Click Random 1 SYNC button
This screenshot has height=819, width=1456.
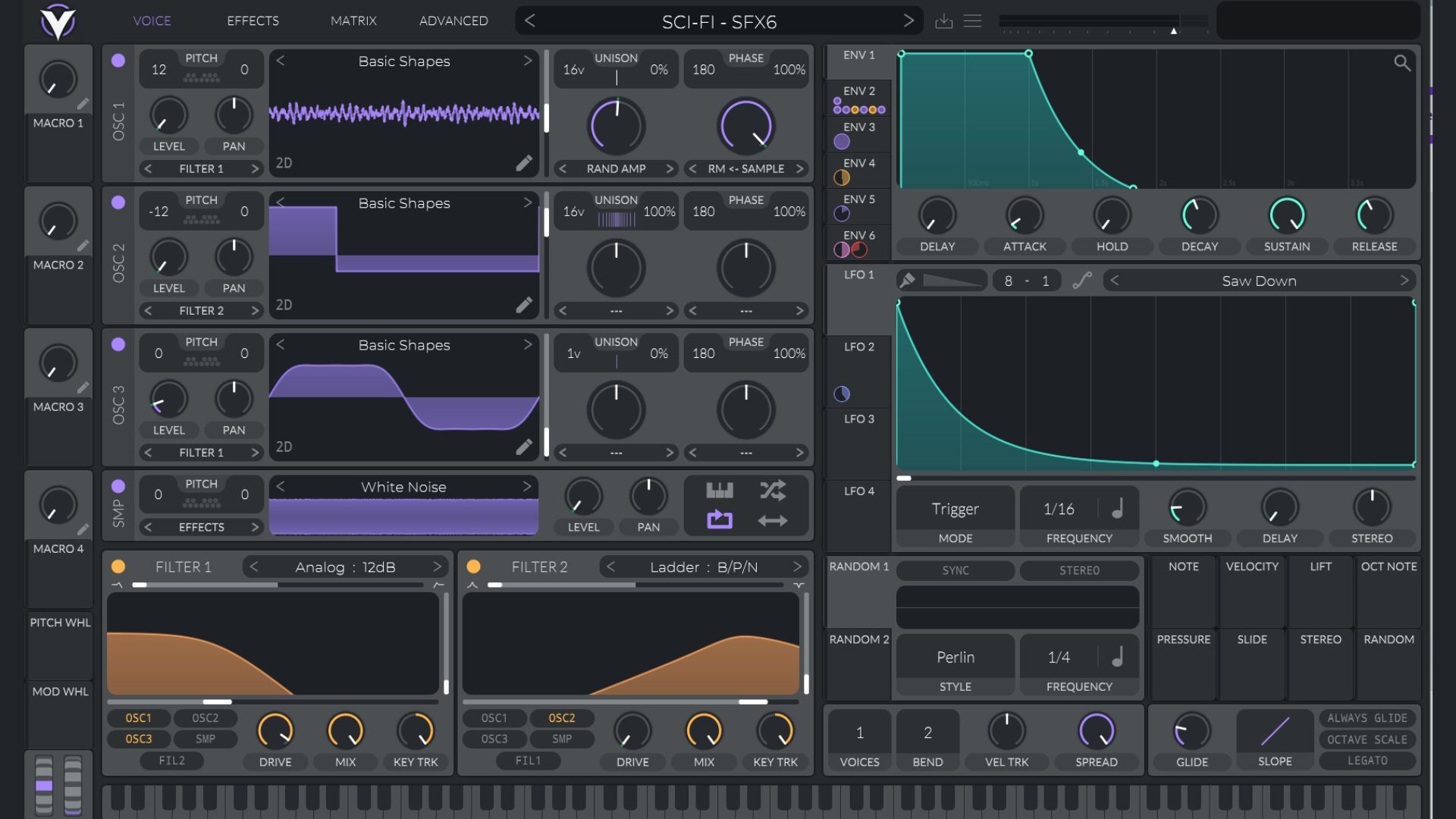[x=955, y=570]
